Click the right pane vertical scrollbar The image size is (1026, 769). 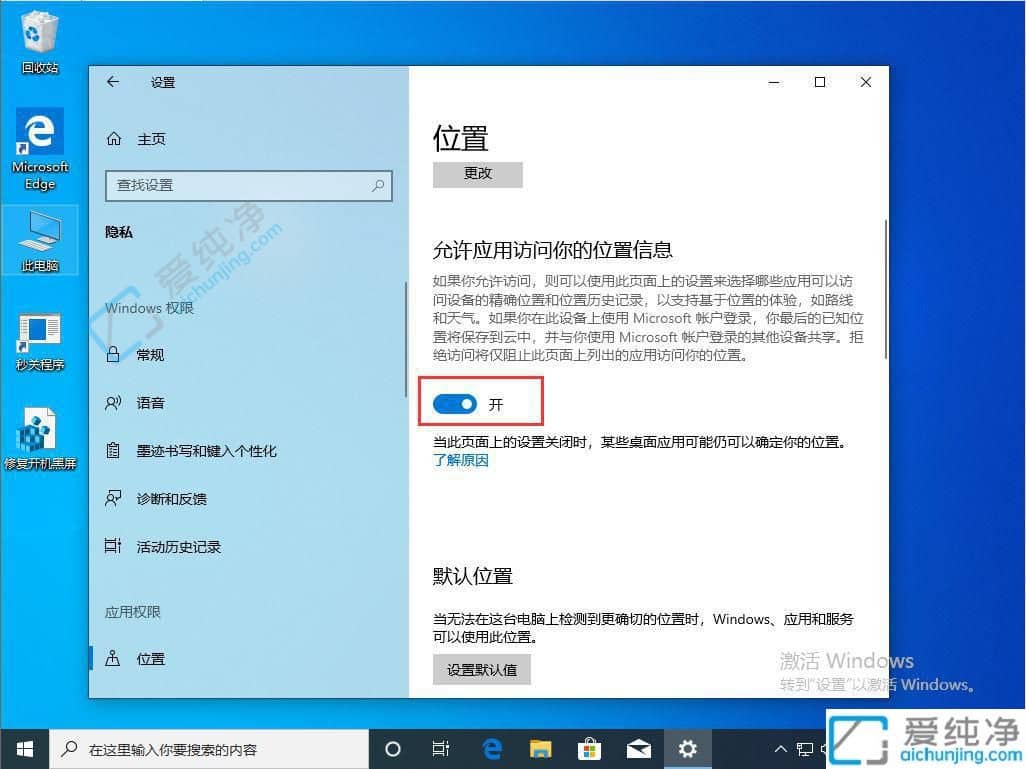click(x=885, y=289)
